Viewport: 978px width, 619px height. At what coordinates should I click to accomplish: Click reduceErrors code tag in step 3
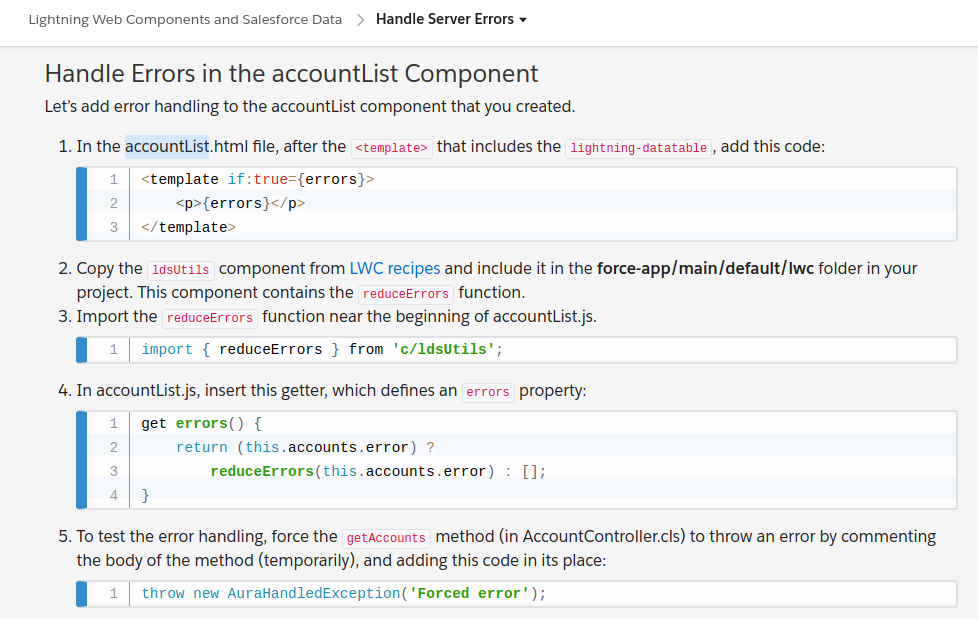coord(210,318)
